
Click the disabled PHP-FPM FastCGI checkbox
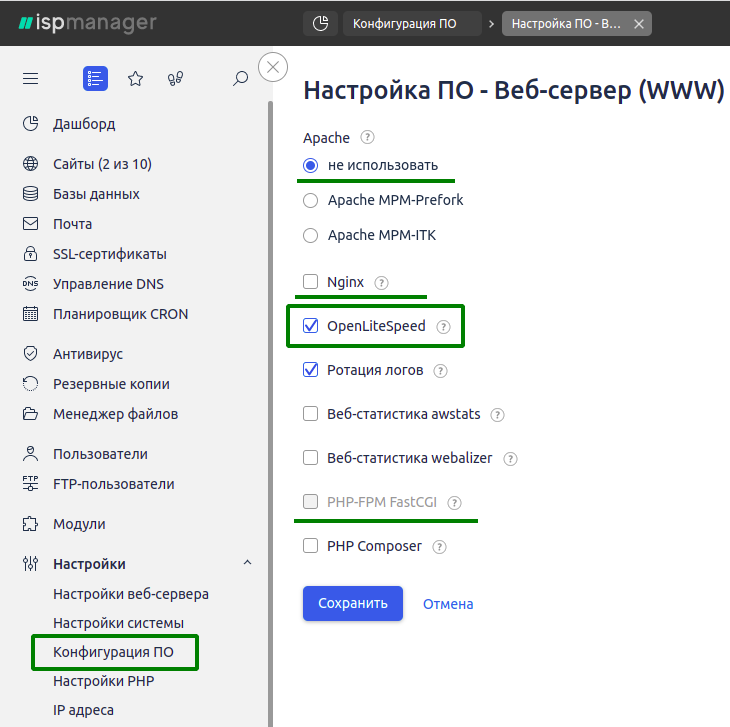point(311,502)
